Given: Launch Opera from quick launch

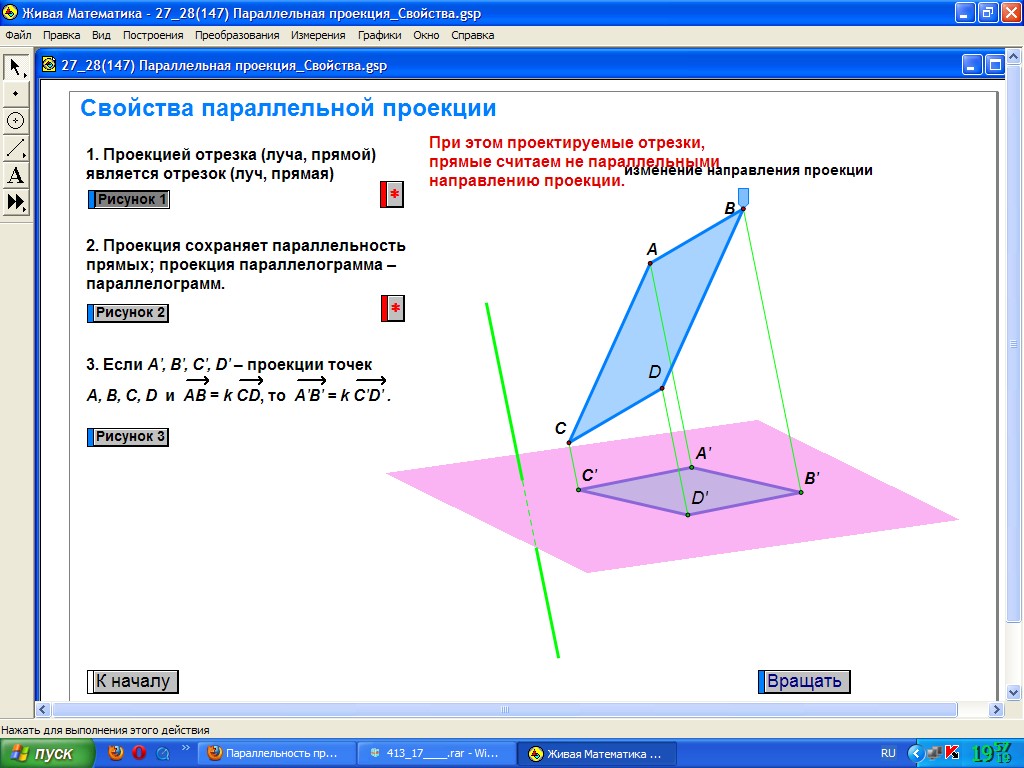Looking at the screenshot, I should point(139,753).
